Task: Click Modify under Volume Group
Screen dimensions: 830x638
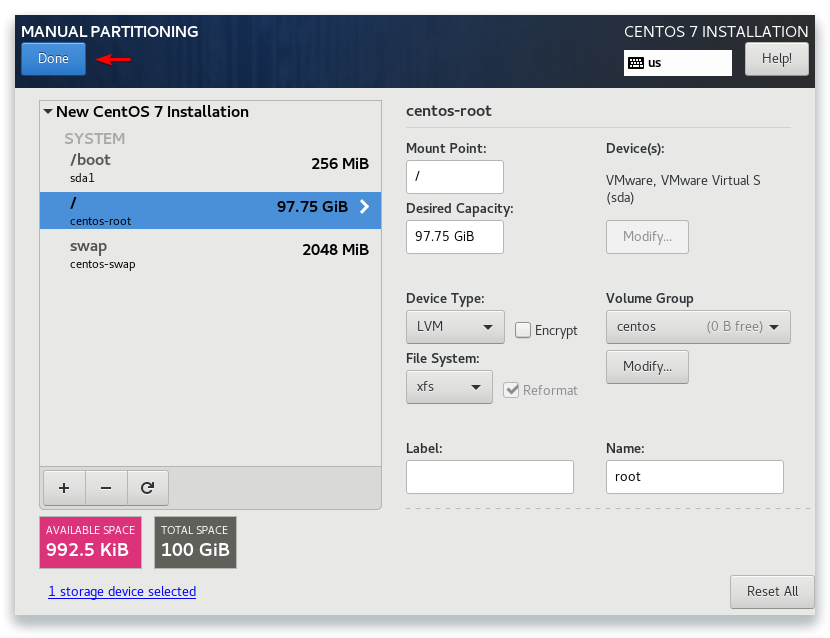Action: pyautogui.click(x=647, y=366)
